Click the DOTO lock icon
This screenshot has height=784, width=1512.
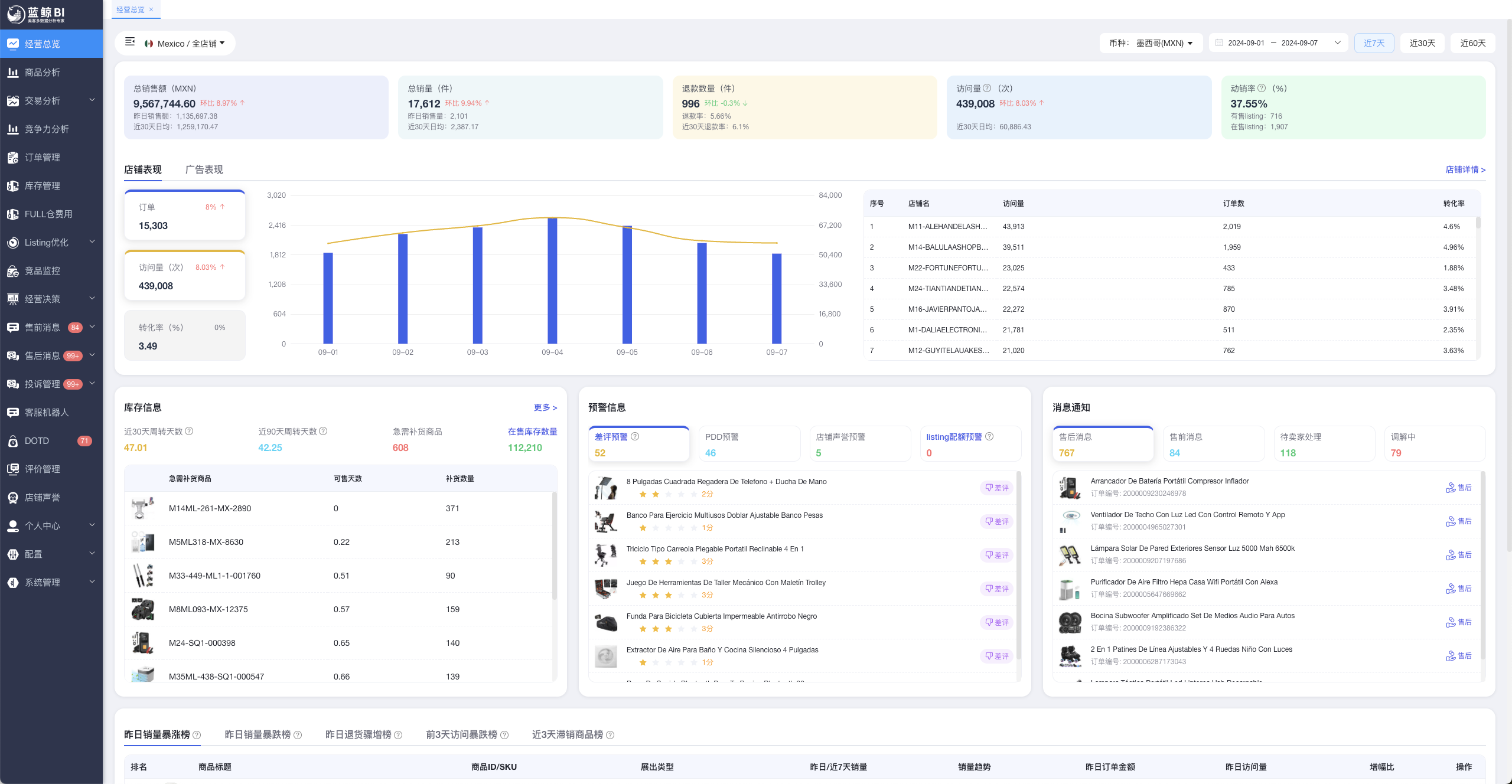tap(13, 440)
